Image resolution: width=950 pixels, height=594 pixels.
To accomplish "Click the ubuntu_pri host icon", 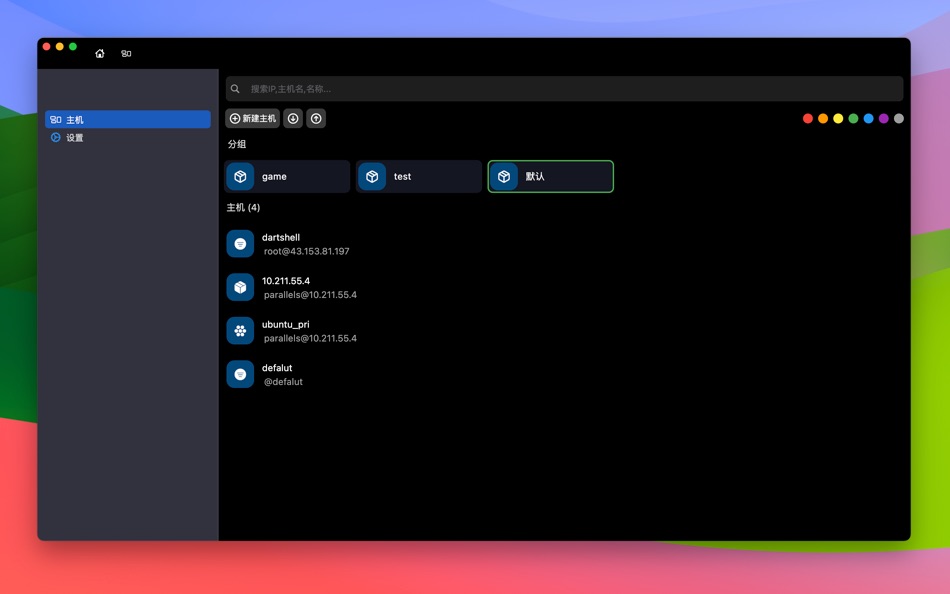I will coord(240,330).
